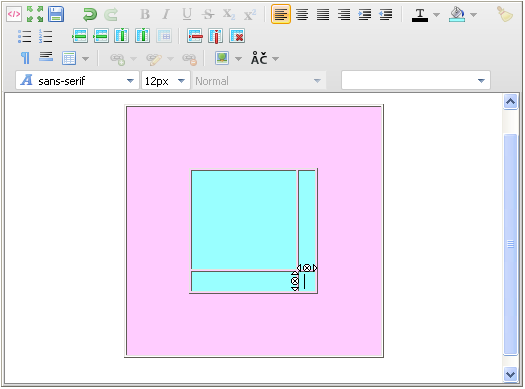Image resolution: width=525 pixels, height=389 pixels.
Task: Toggle HTML source view
Action: 14,14
